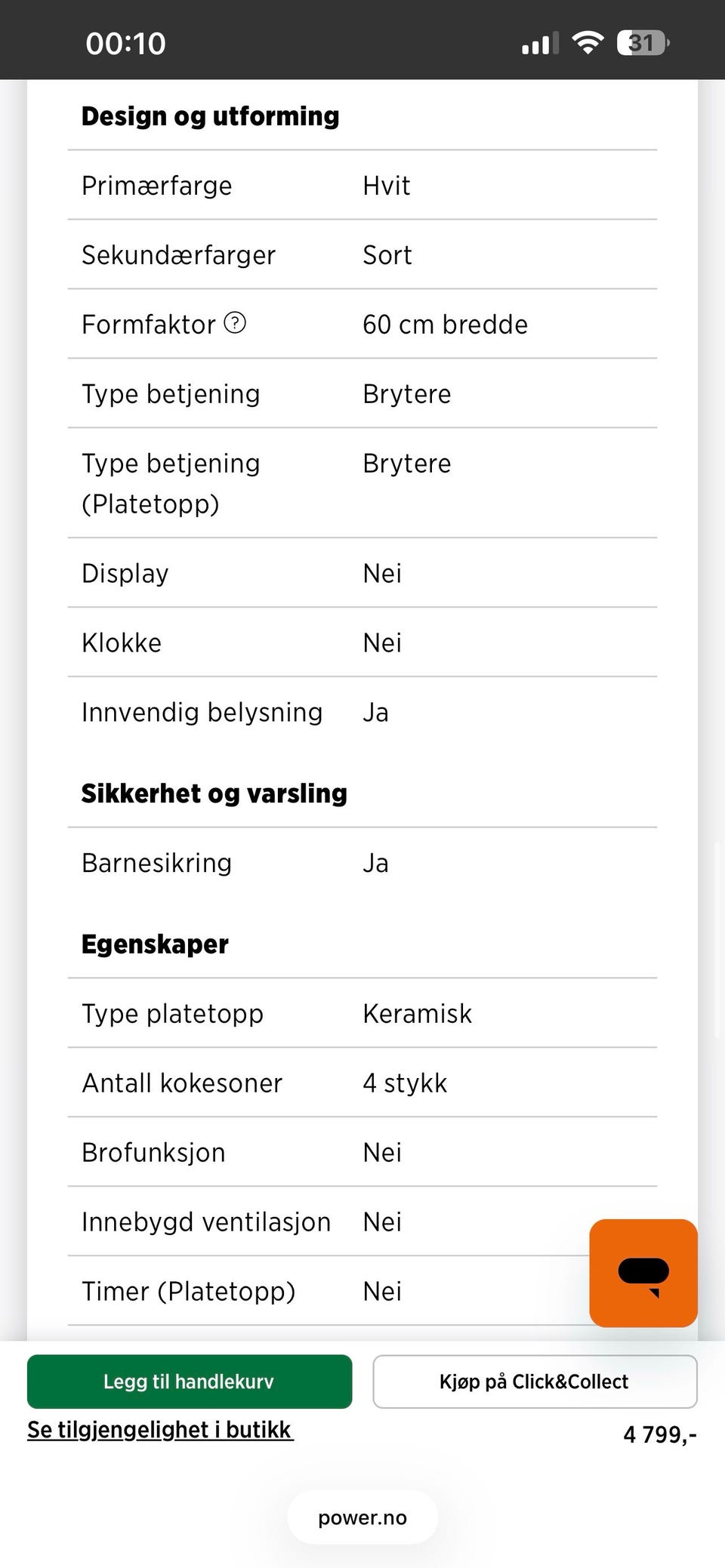Tap the Egenskaper section heading
Viewport: 725px width, 1568px height.
point(155,944)
